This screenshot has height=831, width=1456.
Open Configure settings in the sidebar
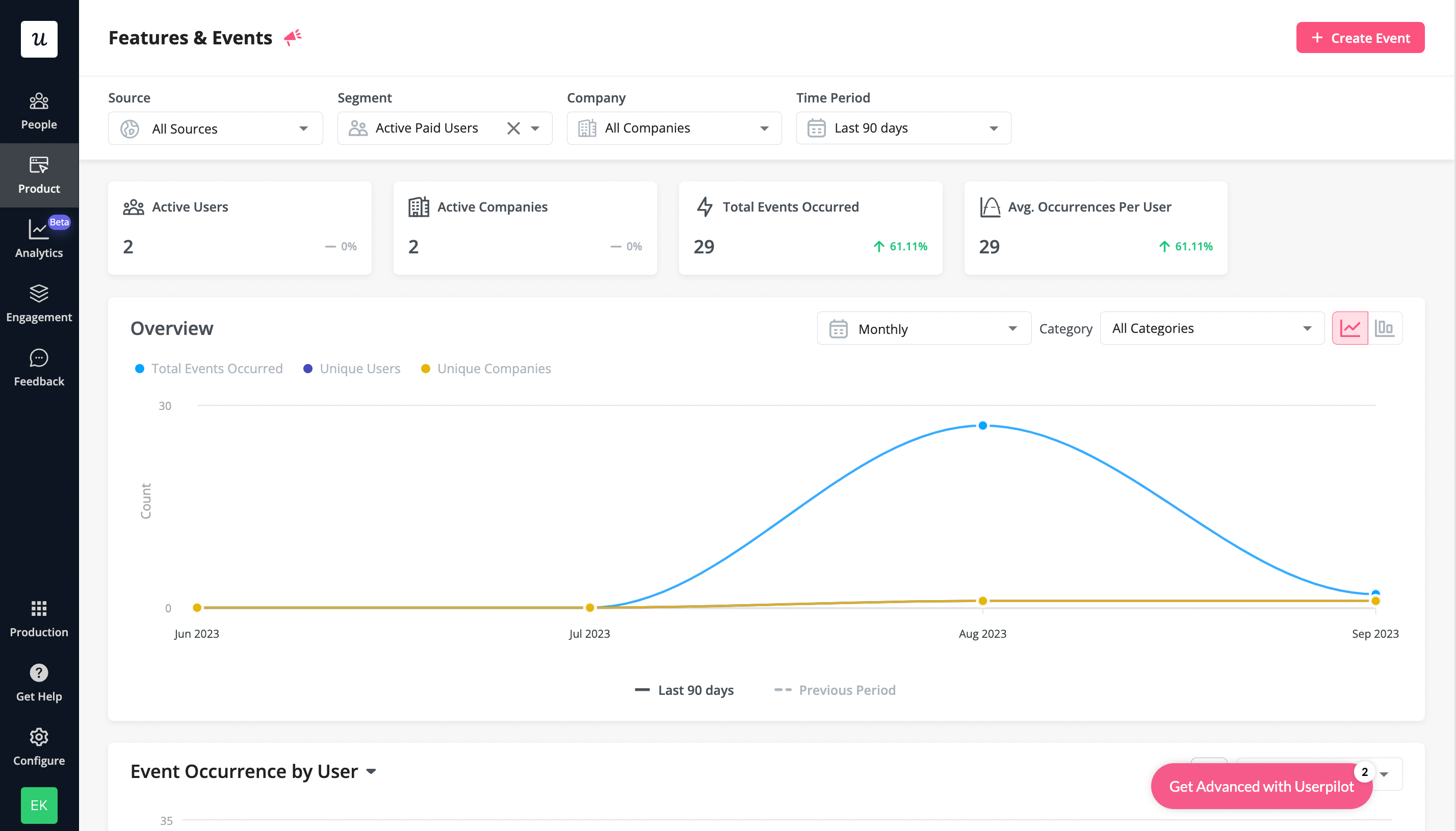[x=39, y=745]
